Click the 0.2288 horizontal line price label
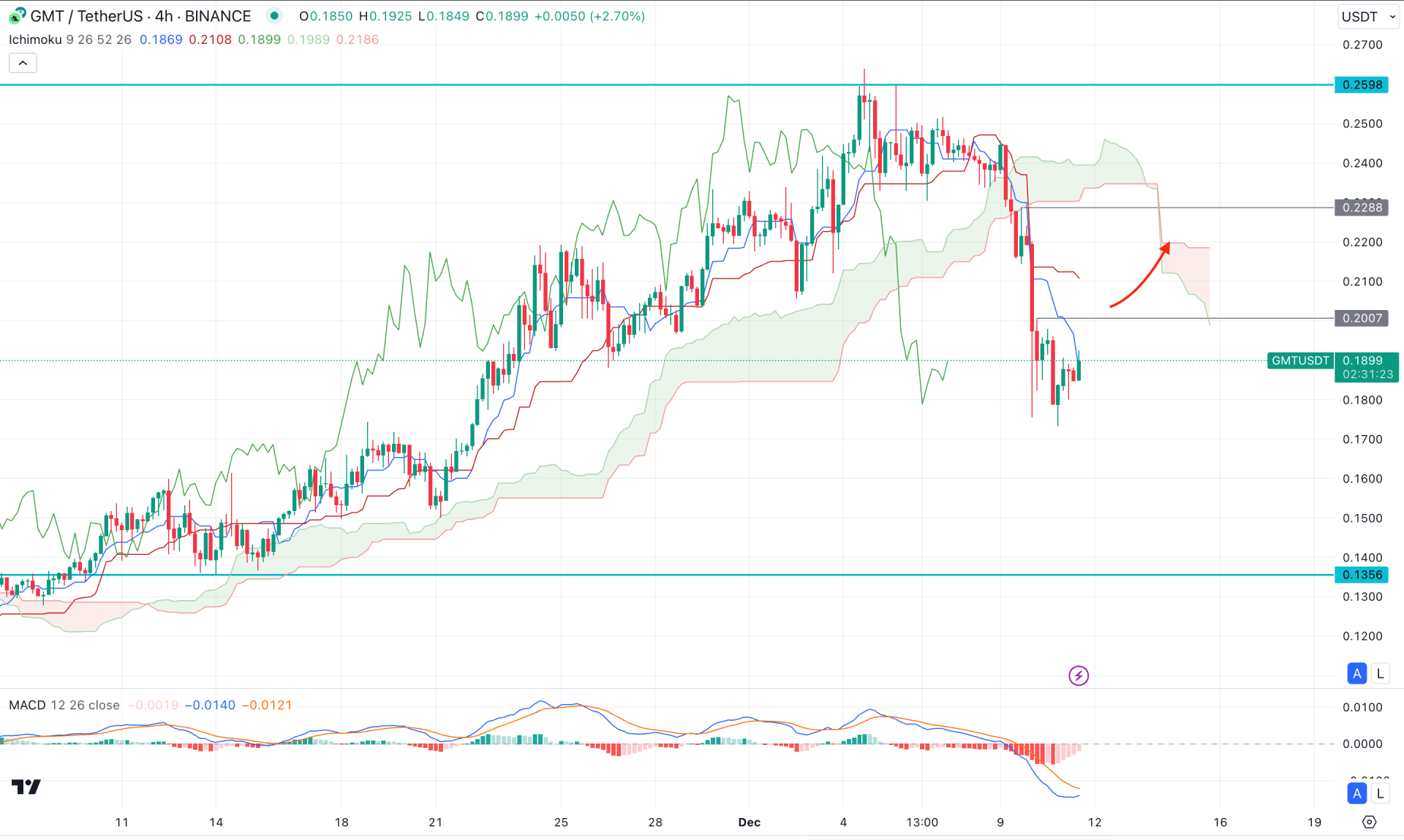Viewport: 1404px width, 840px height. point(1362,208)
